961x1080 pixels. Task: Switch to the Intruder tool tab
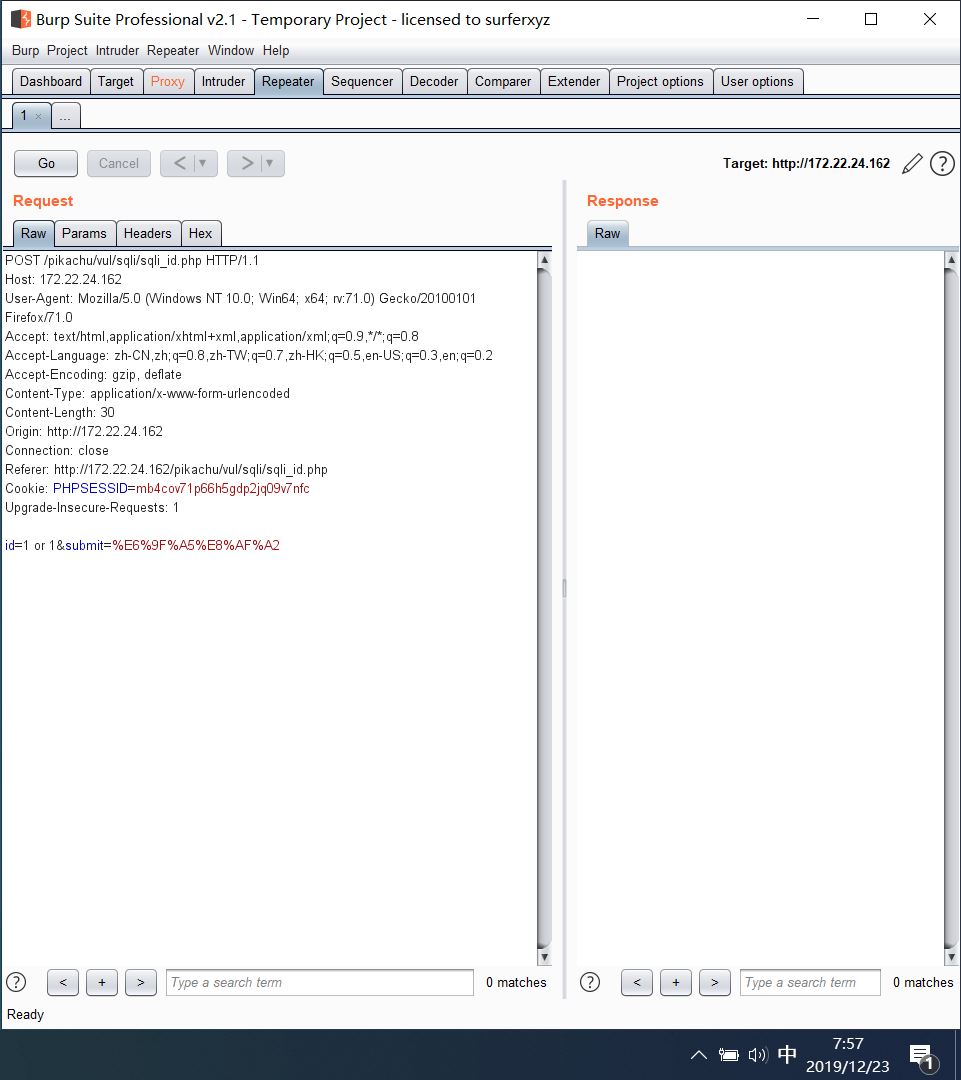223,81
